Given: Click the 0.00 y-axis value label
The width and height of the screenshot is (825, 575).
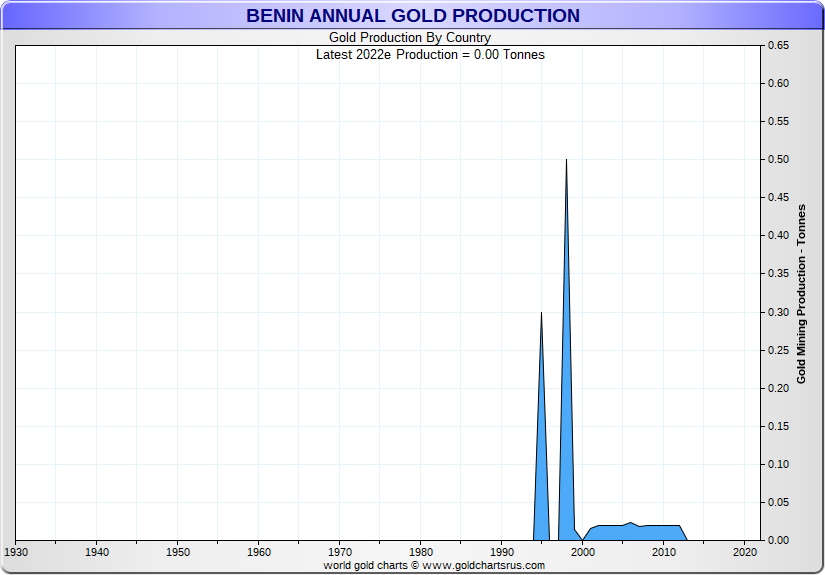Looking at the screenshot, I should [778, 540].
